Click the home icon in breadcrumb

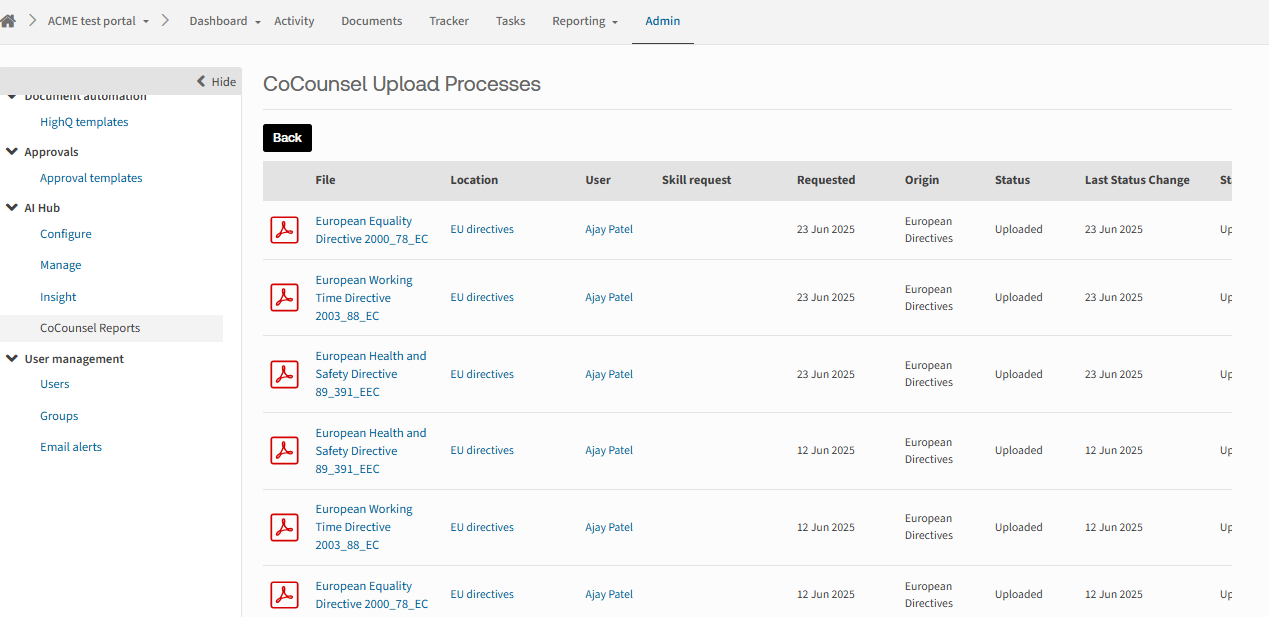coord(8,21)
